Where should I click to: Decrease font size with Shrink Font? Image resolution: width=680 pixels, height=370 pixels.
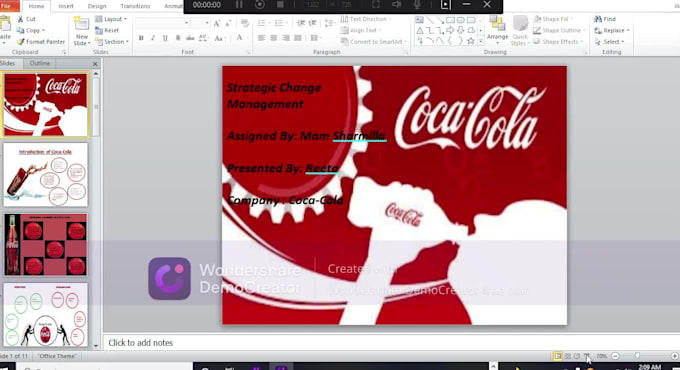228,23
